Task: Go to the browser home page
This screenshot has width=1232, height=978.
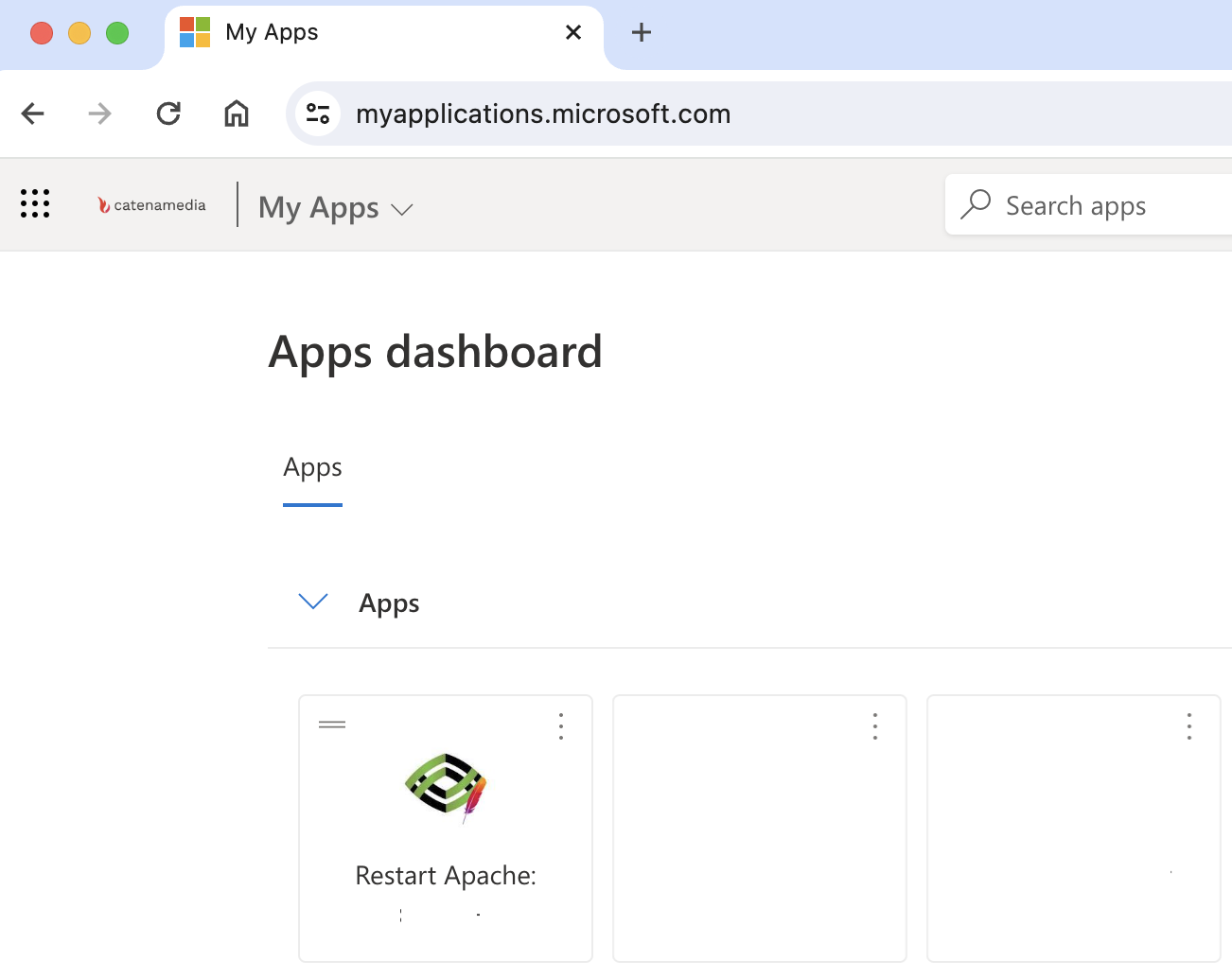Action: (x=237, y=114)
